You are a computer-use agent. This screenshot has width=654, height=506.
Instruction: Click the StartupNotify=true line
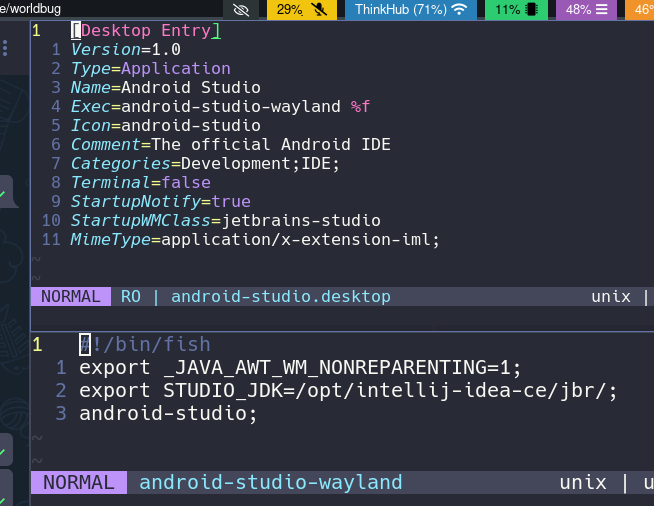point(161,201)
